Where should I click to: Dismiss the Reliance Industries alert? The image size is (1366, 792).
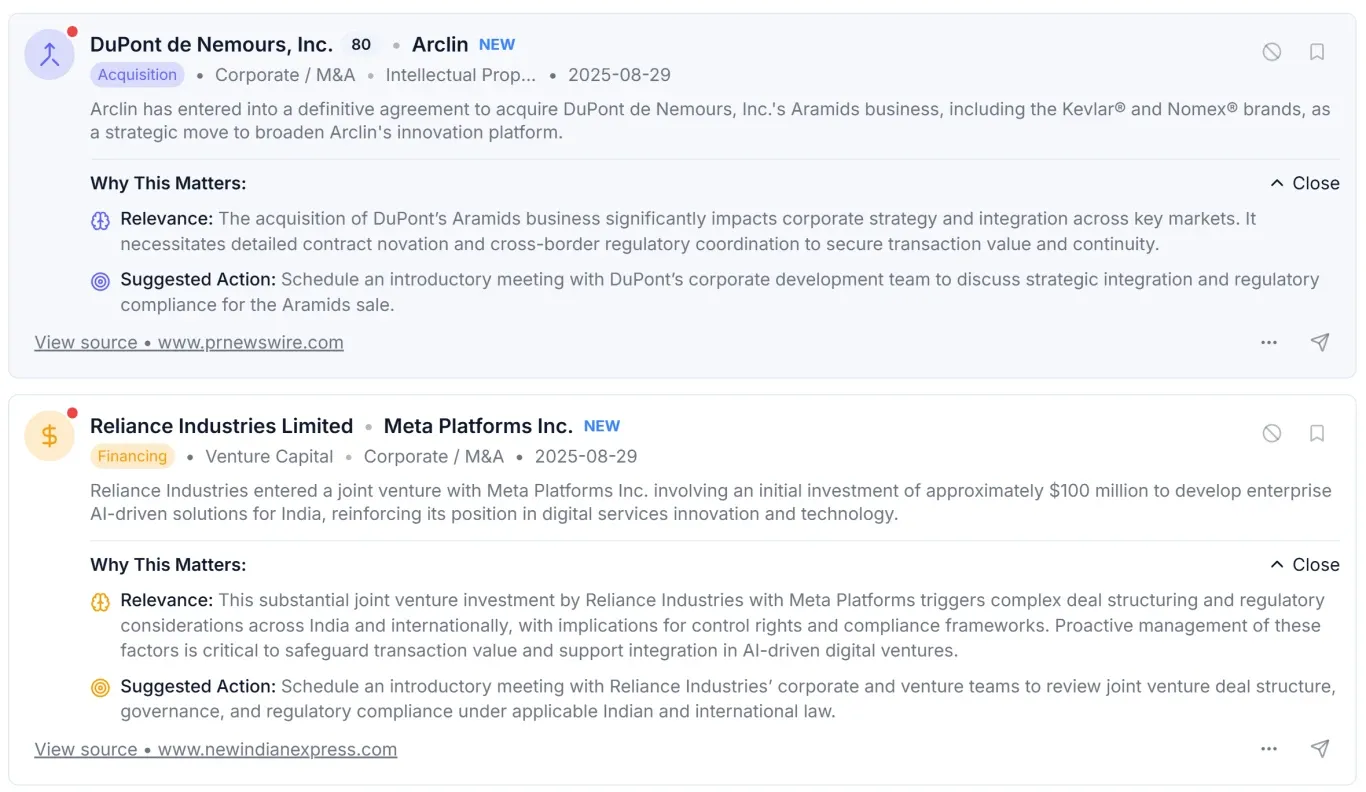coord(1272,433)
